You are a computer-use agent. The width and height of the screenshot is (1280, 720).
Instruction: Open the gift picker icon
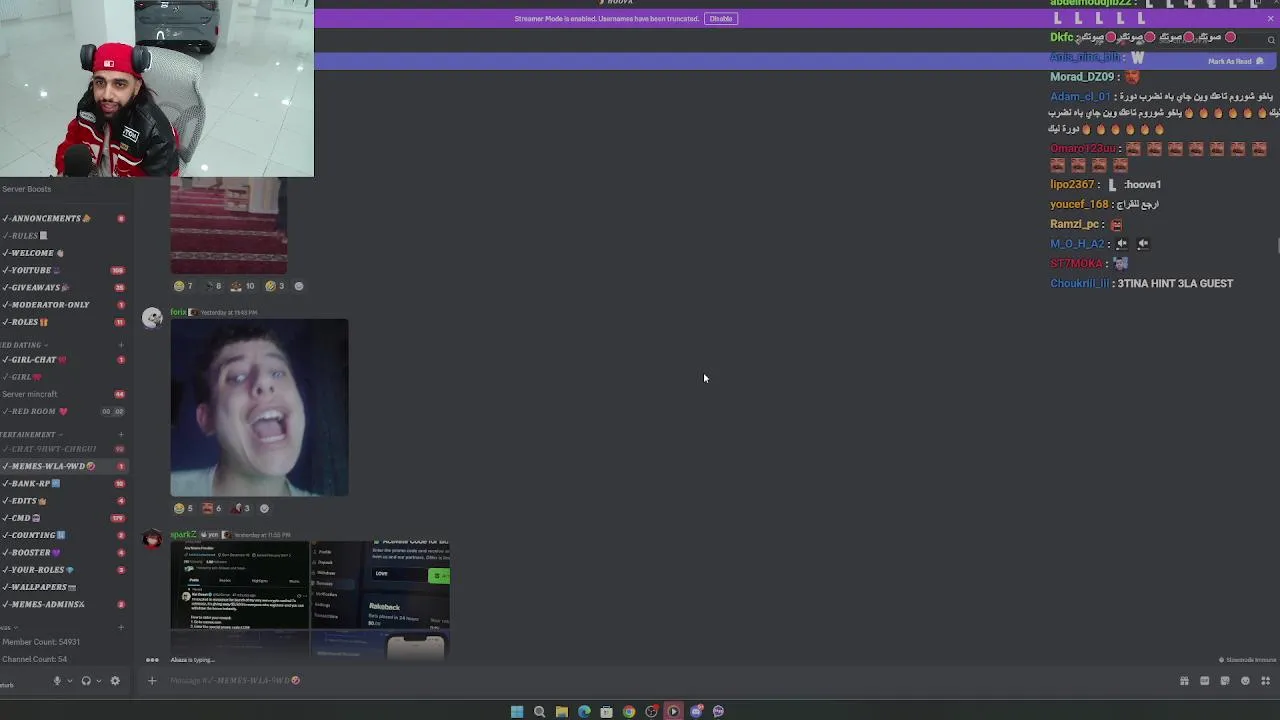(1185, 681)
